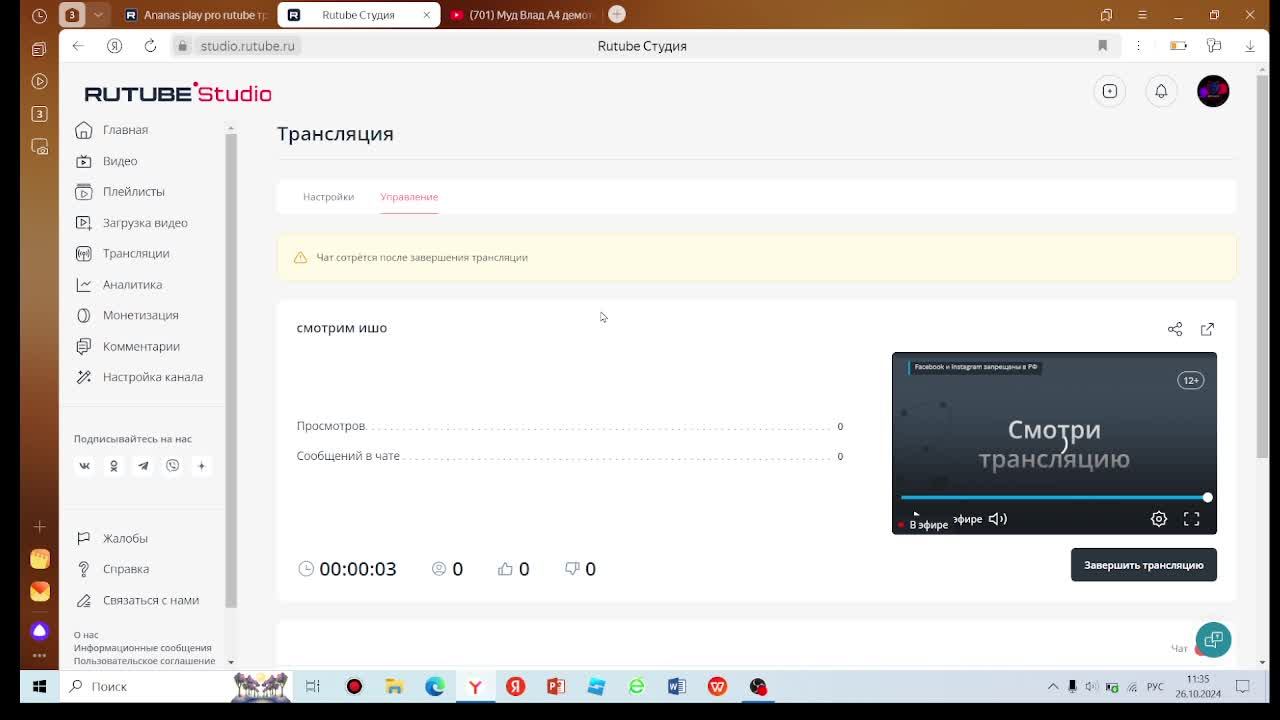The image size is (1280, 720).
Task: Open the user profile avatar
Action: [x=1213, y=91]
